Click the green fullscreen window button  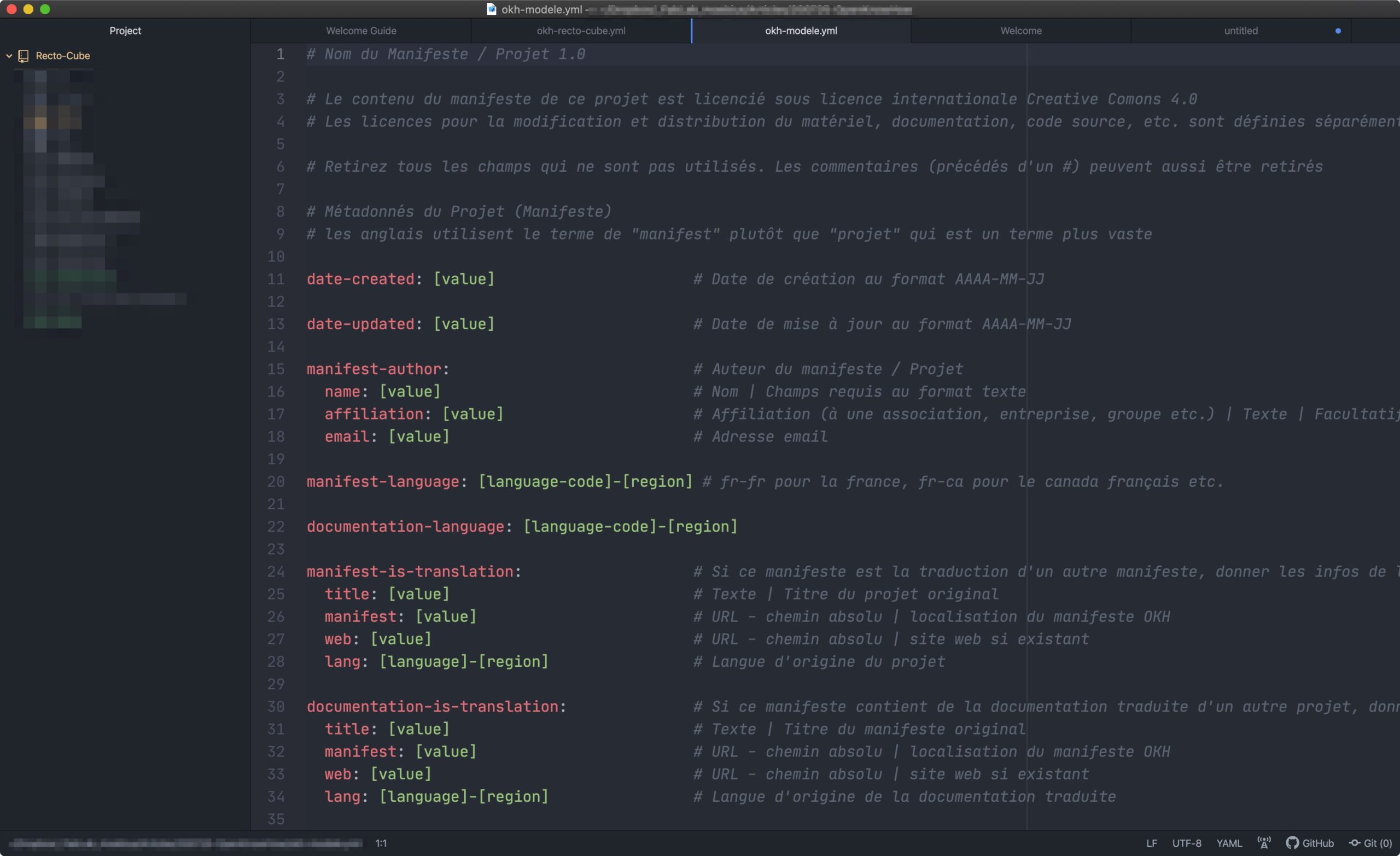[x=45, y=9]
